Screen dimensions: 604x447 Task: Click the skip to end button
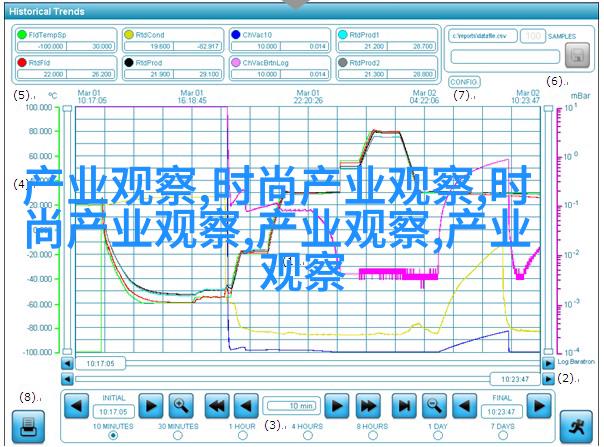click(x=404, y=406)
